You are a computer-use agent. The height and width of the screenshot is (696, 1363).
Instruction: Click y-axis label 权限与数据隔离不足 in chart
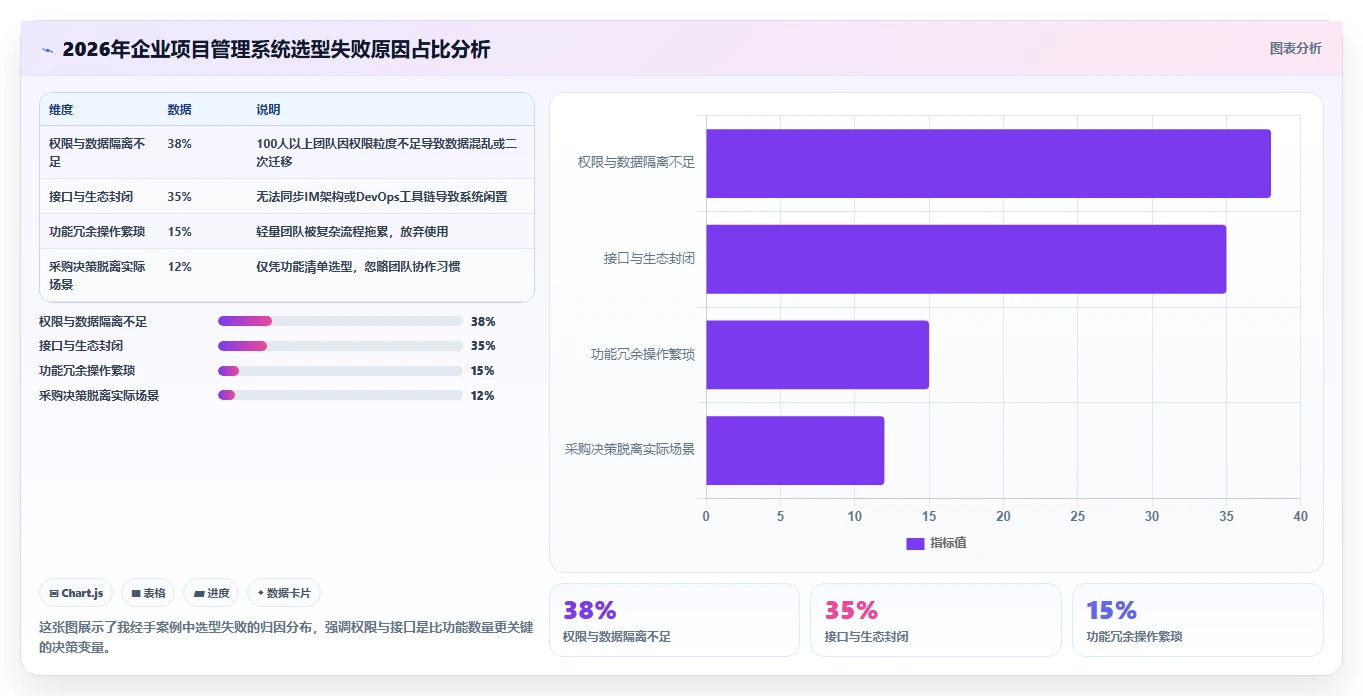pos(636,162)
